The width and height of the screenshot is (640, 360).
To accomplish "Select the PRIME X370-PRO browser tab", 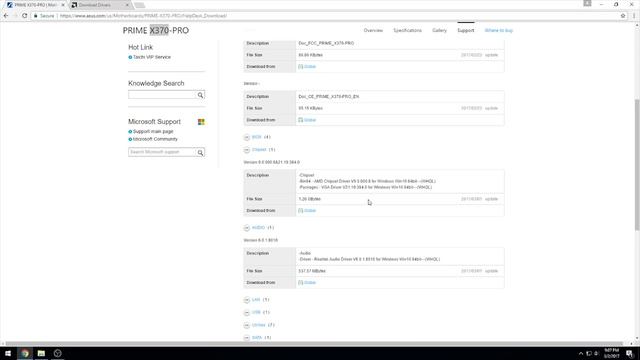I will (36, 5).
